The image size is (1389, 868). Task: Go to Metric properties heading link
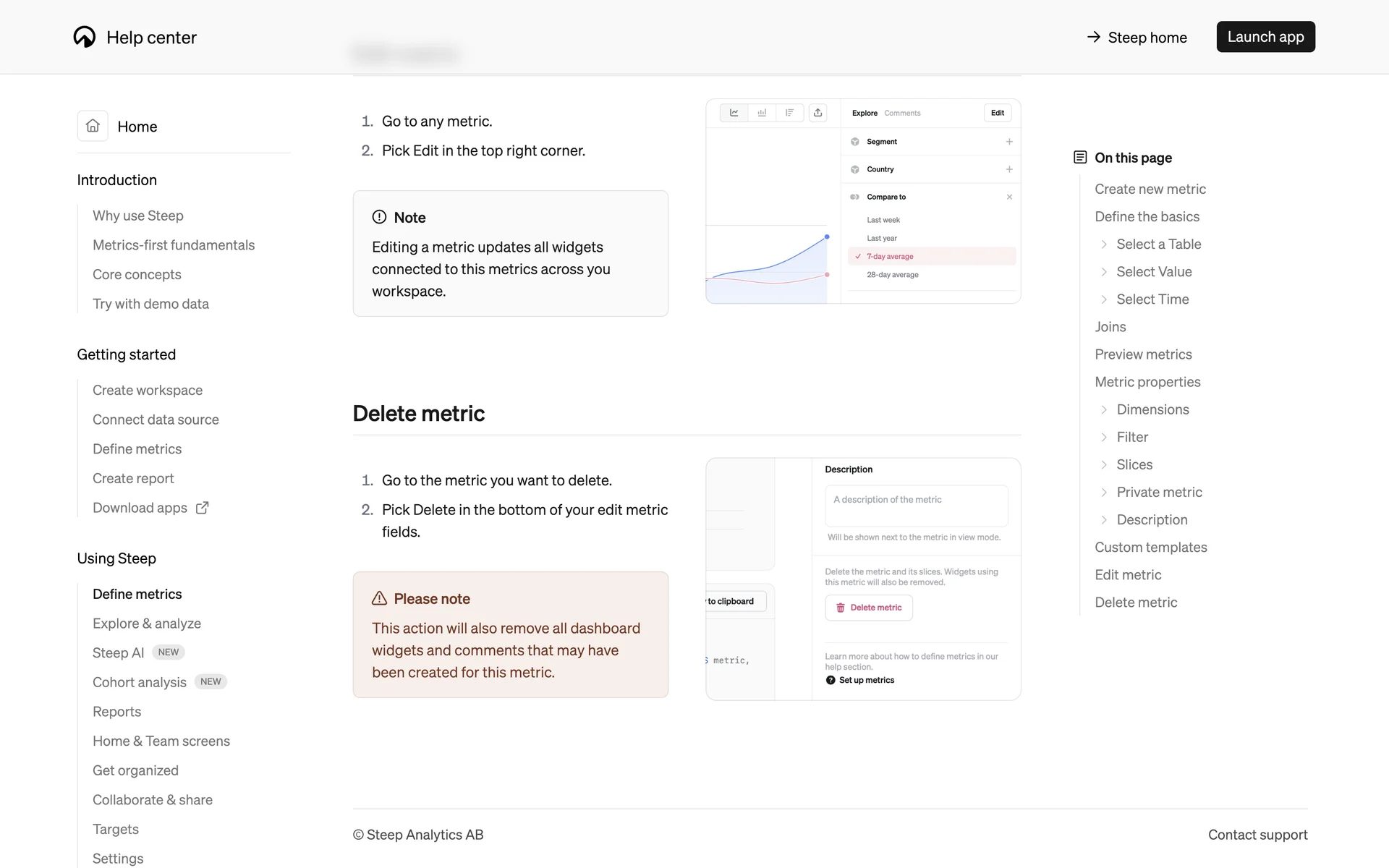click(1147, 382)
